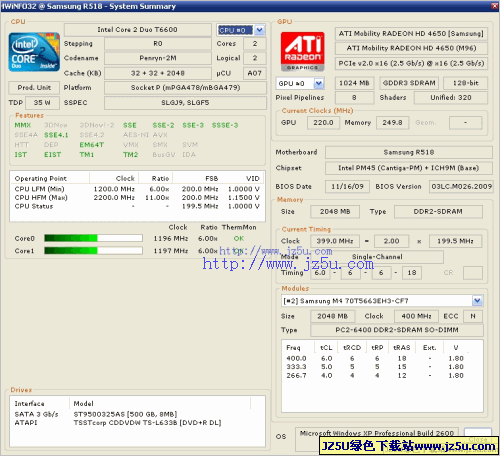The width and height of the screenshot is (500, 456).
Task: Click the Unified: 320 shaders field
Action: coord(451,98)
